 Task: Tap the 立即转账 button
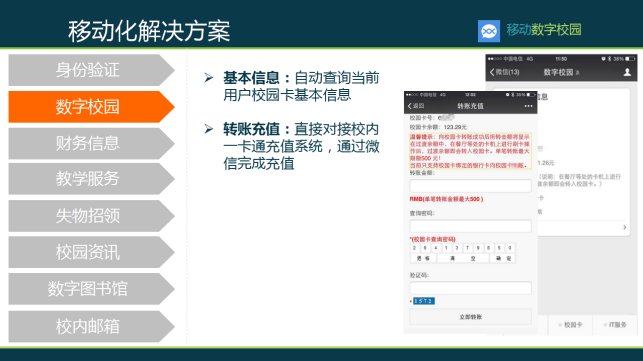click(470, 317)
